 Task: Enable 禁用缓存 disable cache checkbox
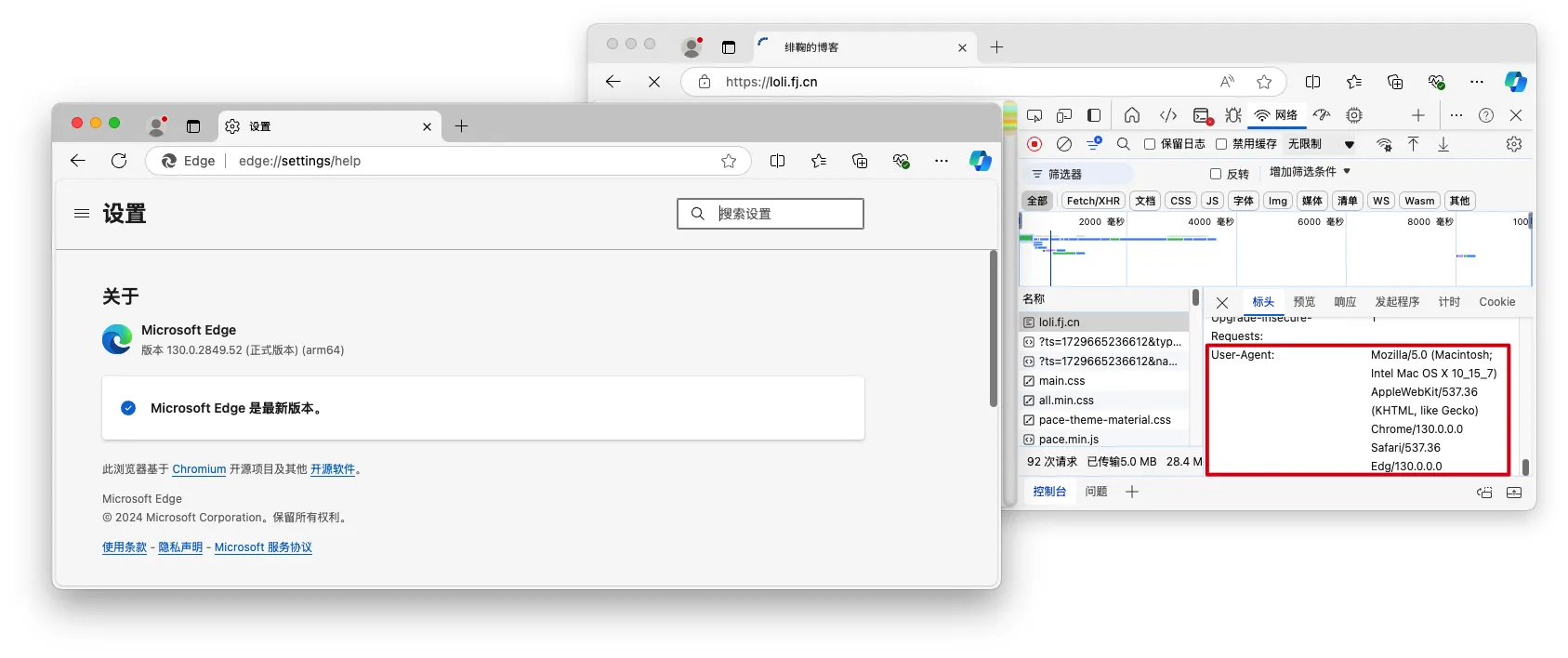point(1221,144)
